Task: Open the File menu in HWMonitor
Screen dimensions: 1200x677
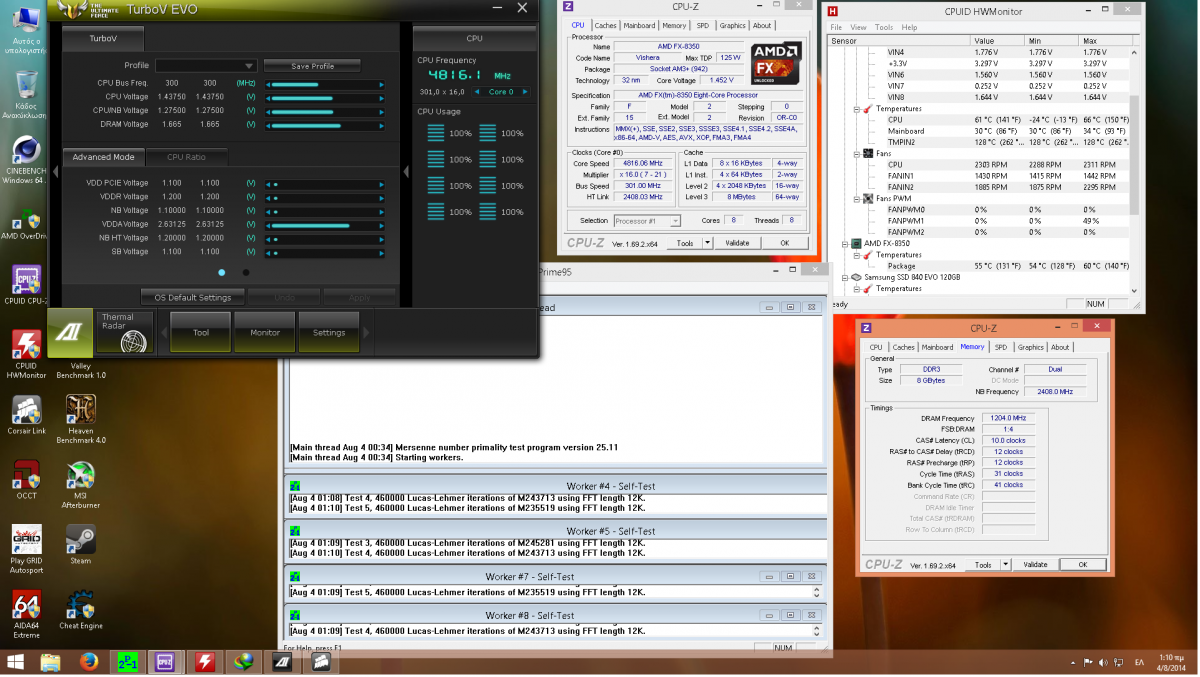Action: 836,27
